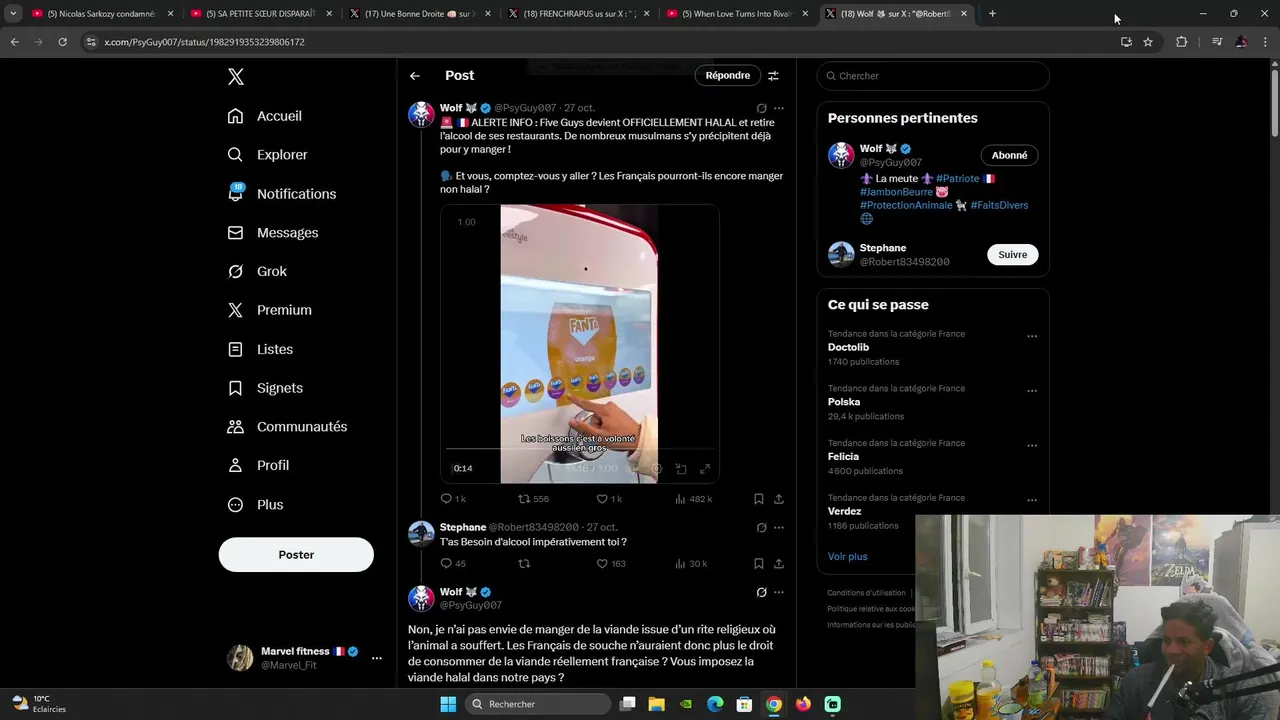Open Profil page
1280x720 pixels.
tap(258, 466)
